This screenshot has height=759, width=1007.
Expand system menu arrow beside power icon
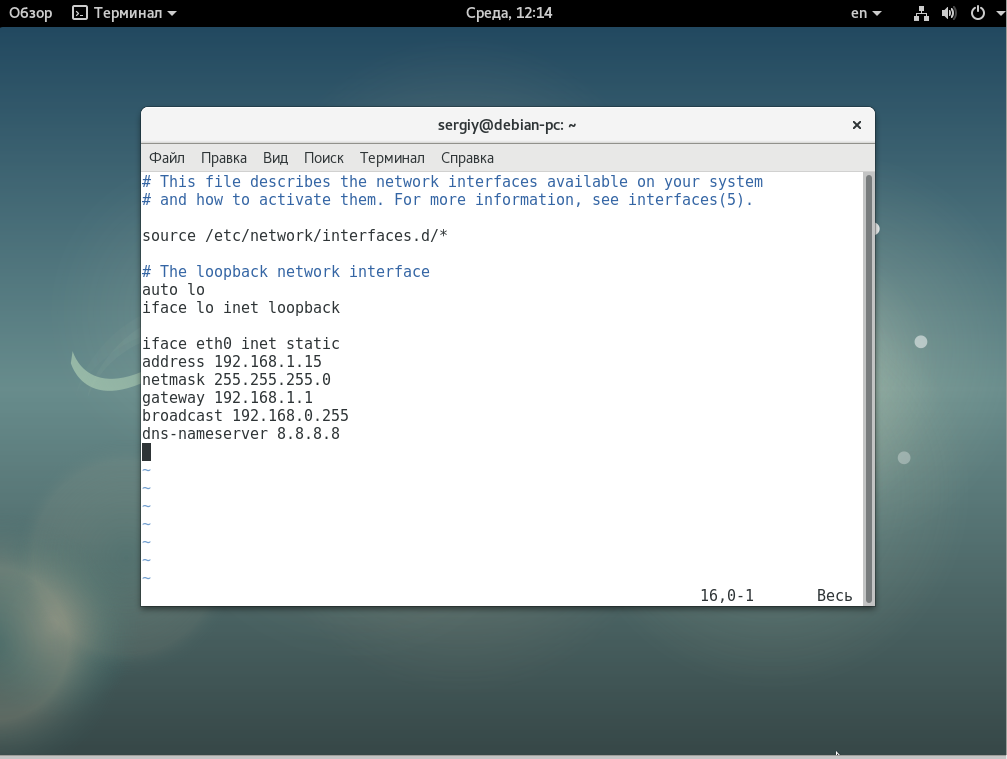coord(993,14)
